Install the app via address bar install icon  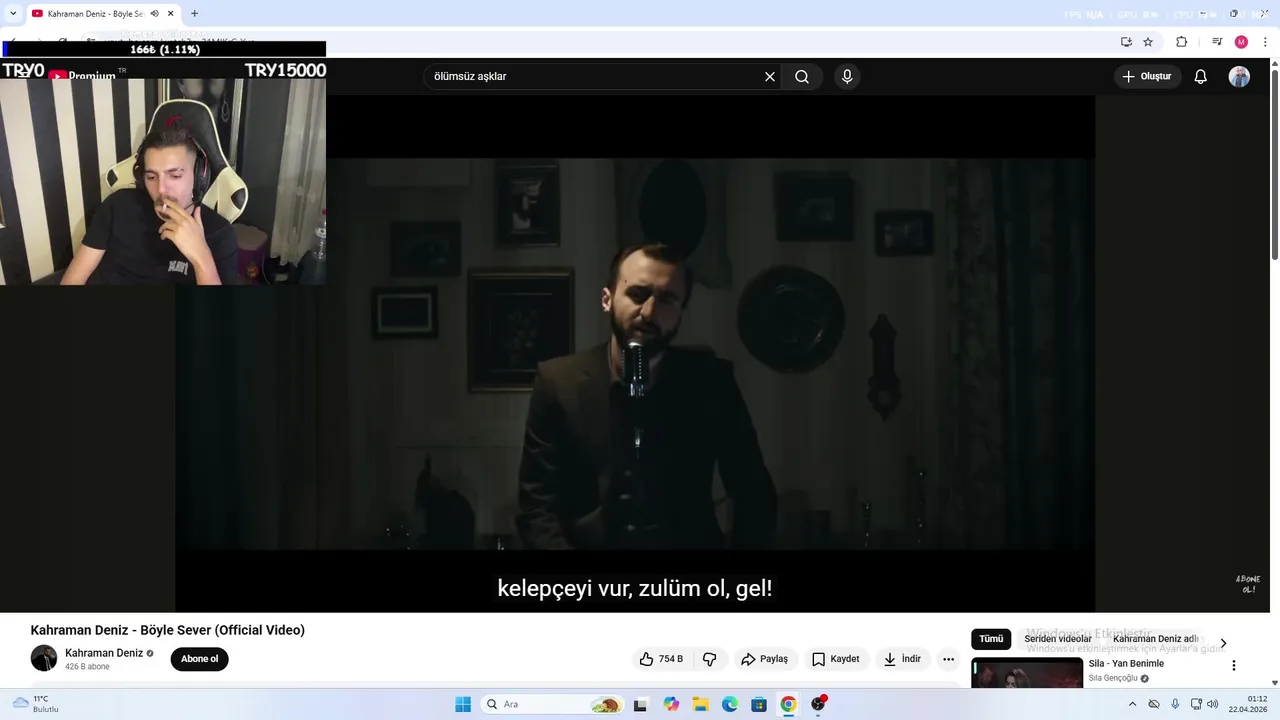point(1126,42)
